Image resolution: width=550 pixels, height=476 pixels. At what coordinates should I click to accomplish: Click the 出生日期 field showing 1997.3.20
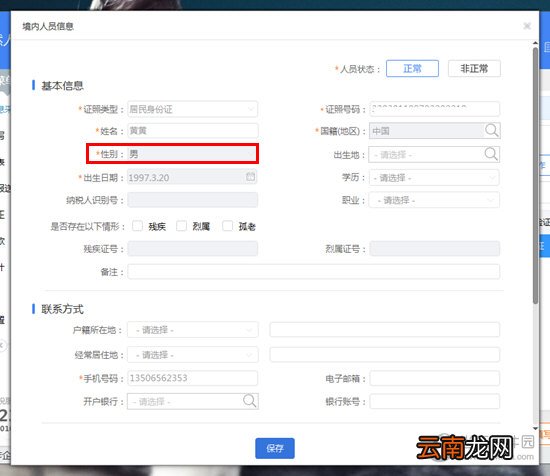pyautogui.click(x=193, y=177)
